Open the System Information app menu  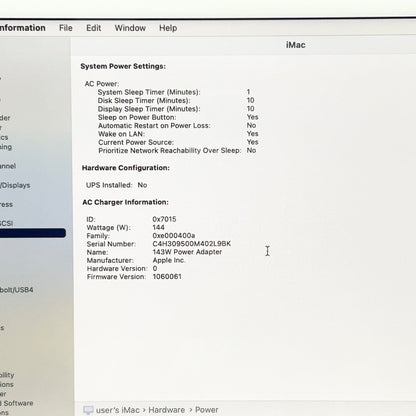(x=23, y=28)
